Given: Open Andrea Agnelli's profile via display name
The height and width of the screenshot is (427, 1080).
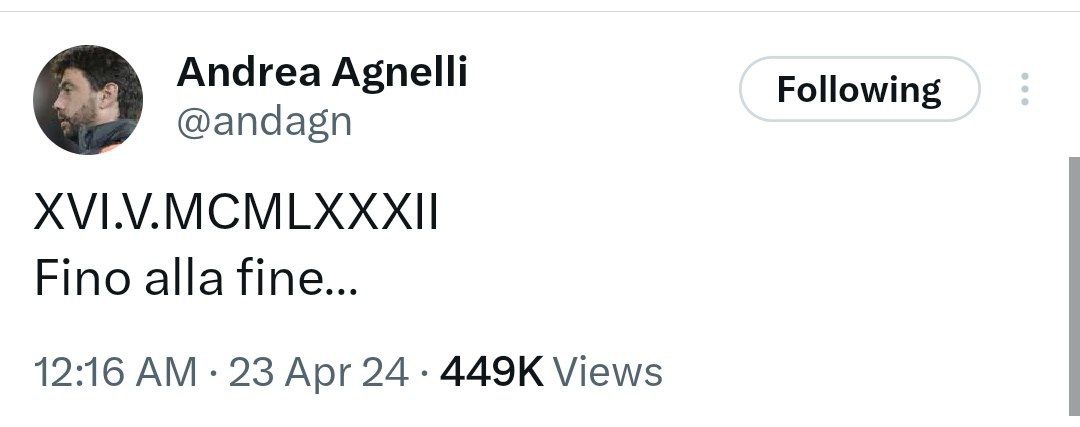Looking at the screenshot, I should coord(322,72).
